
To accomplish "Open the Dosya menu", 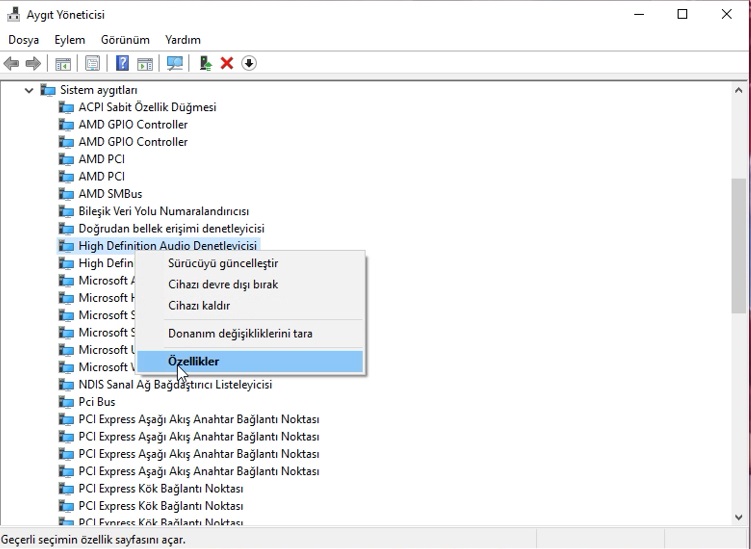I will coord(23,40).
